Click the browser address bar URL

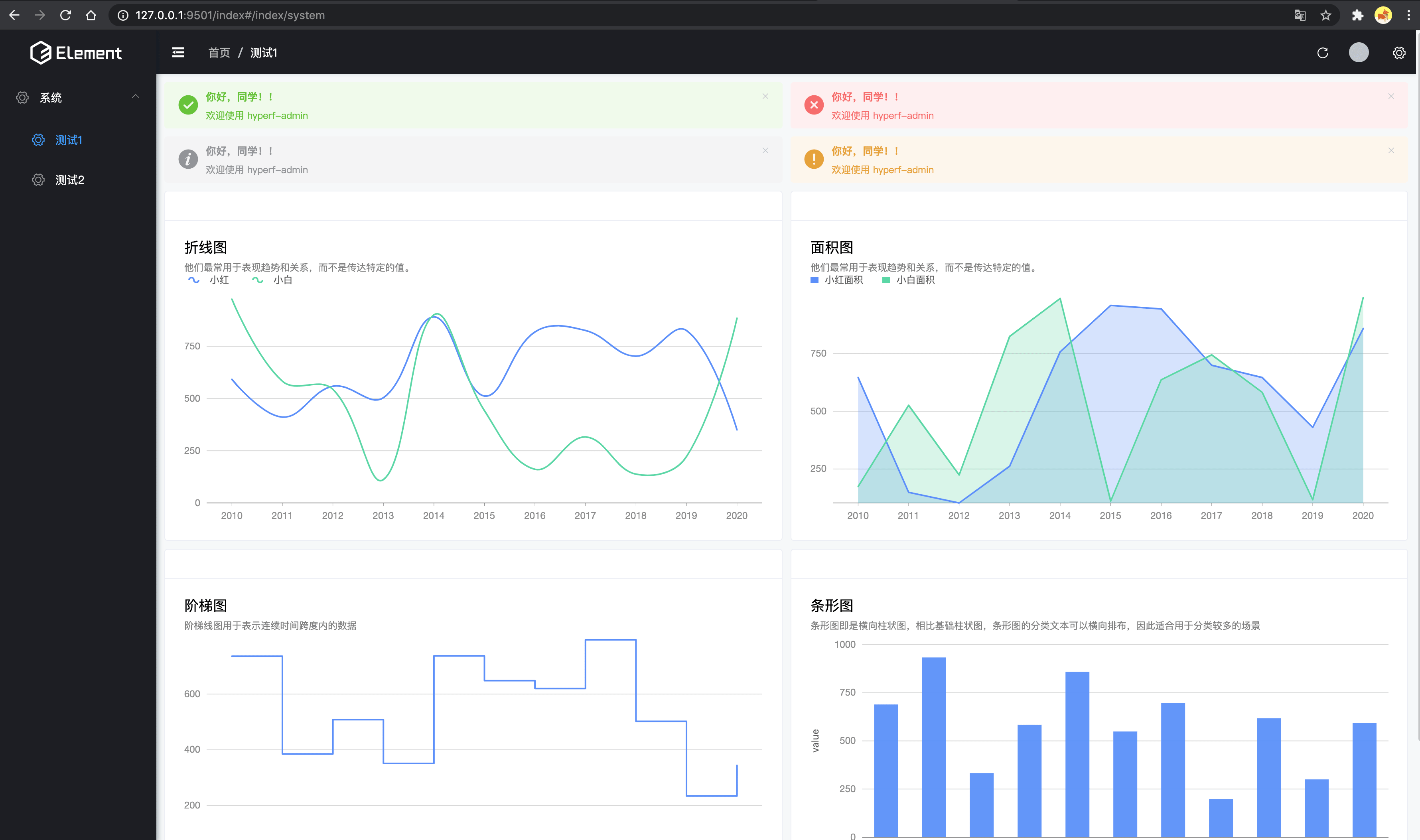pos(230,15)
